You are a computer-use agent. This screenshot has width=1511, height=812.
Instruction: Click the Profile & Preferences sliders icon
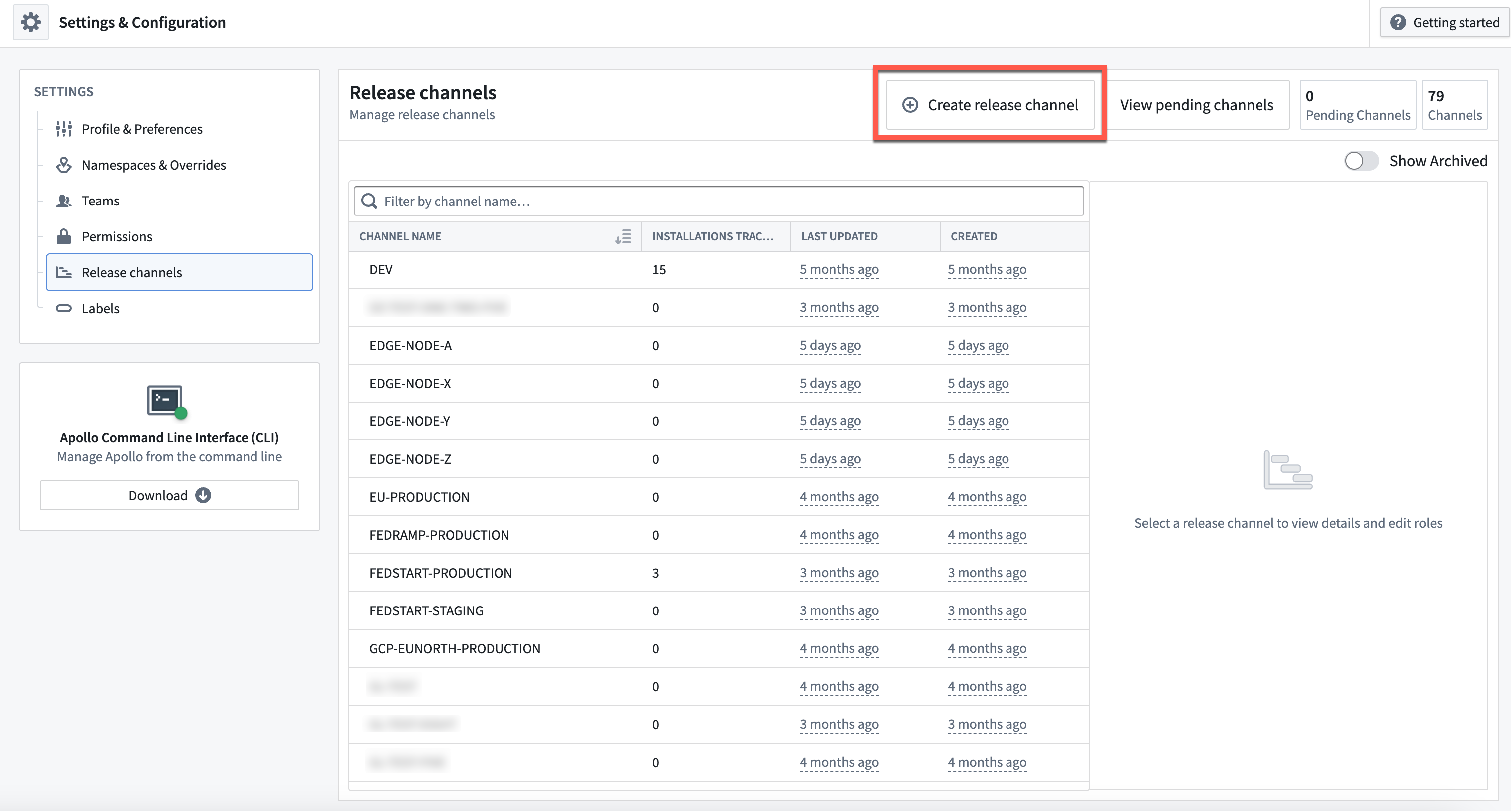(63, 128)
